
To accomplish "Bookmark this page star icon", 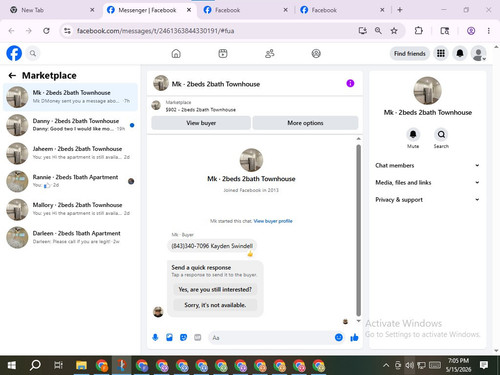I will point(394,31).
